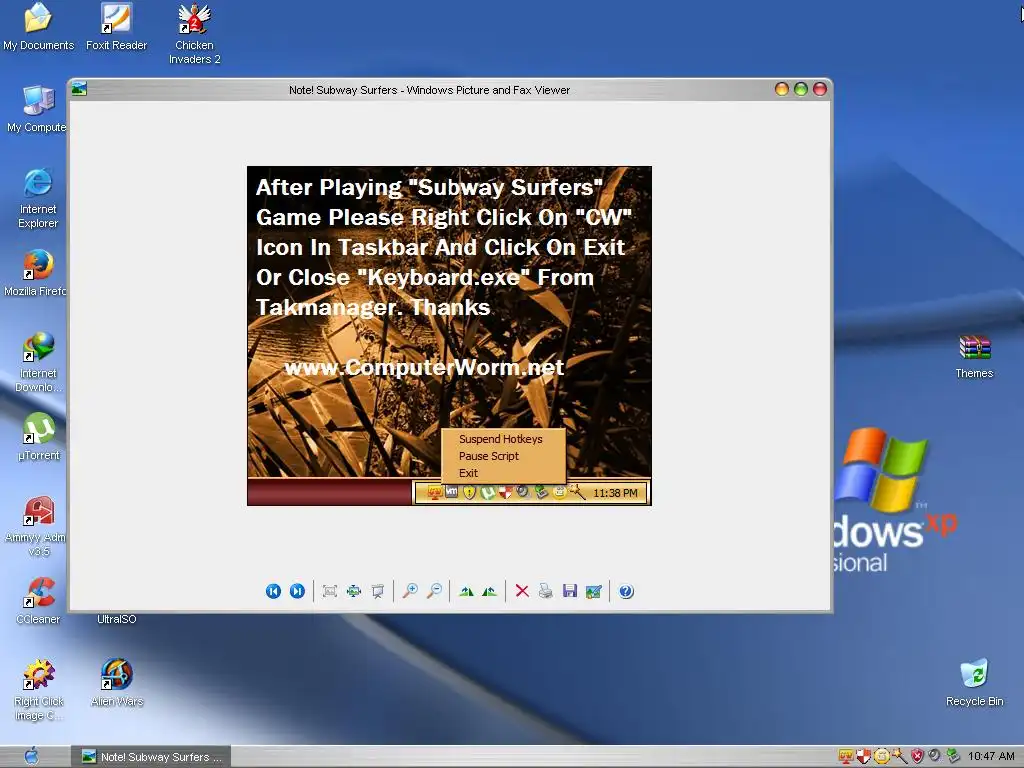Viewport: 1024px width, 768px height.
Task: Select the Actual Size view icon
Action: tap(354, 592)
